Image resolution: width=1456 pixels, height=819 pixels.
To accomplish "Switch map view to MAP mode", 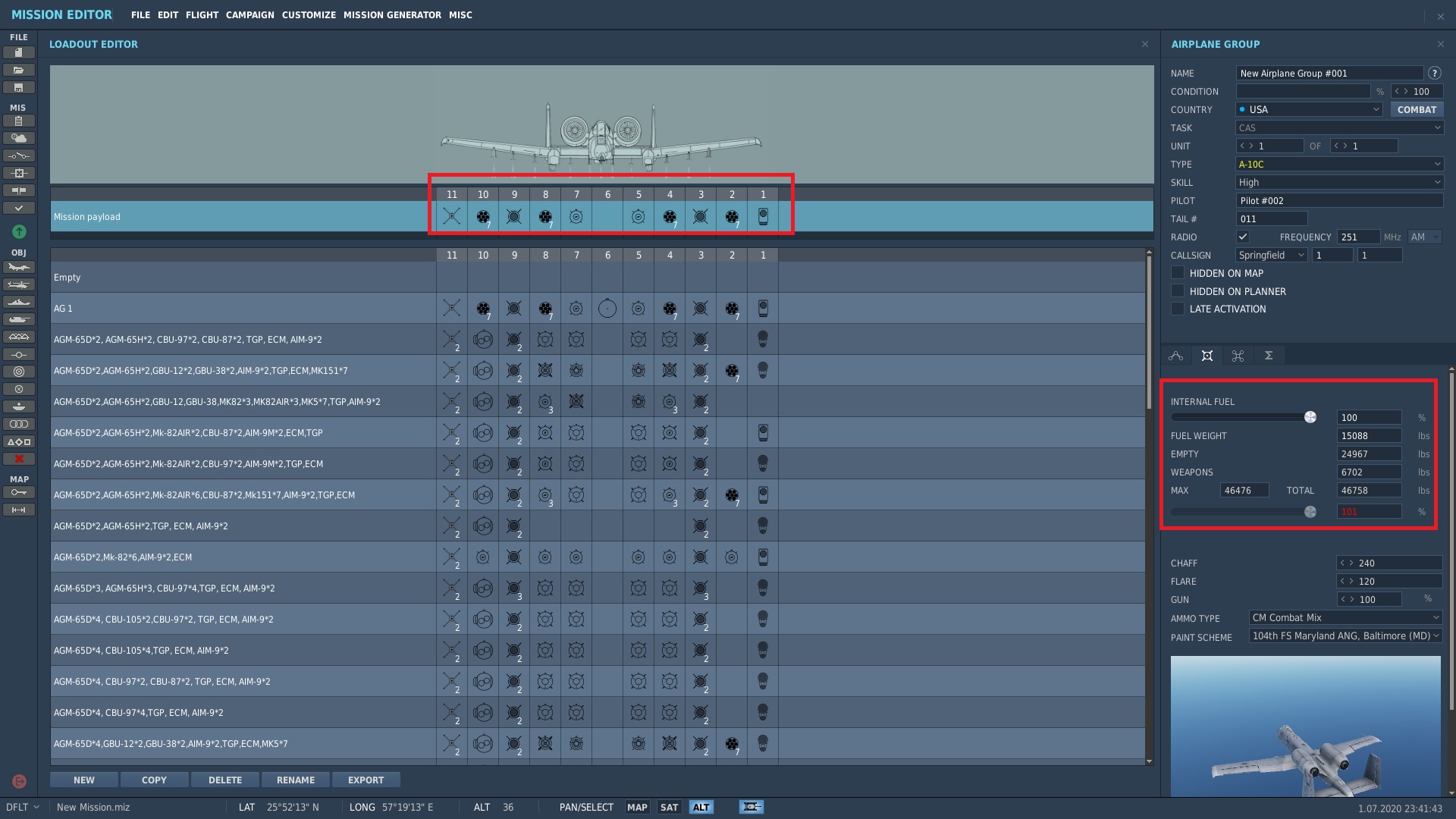I will [637, 807].
